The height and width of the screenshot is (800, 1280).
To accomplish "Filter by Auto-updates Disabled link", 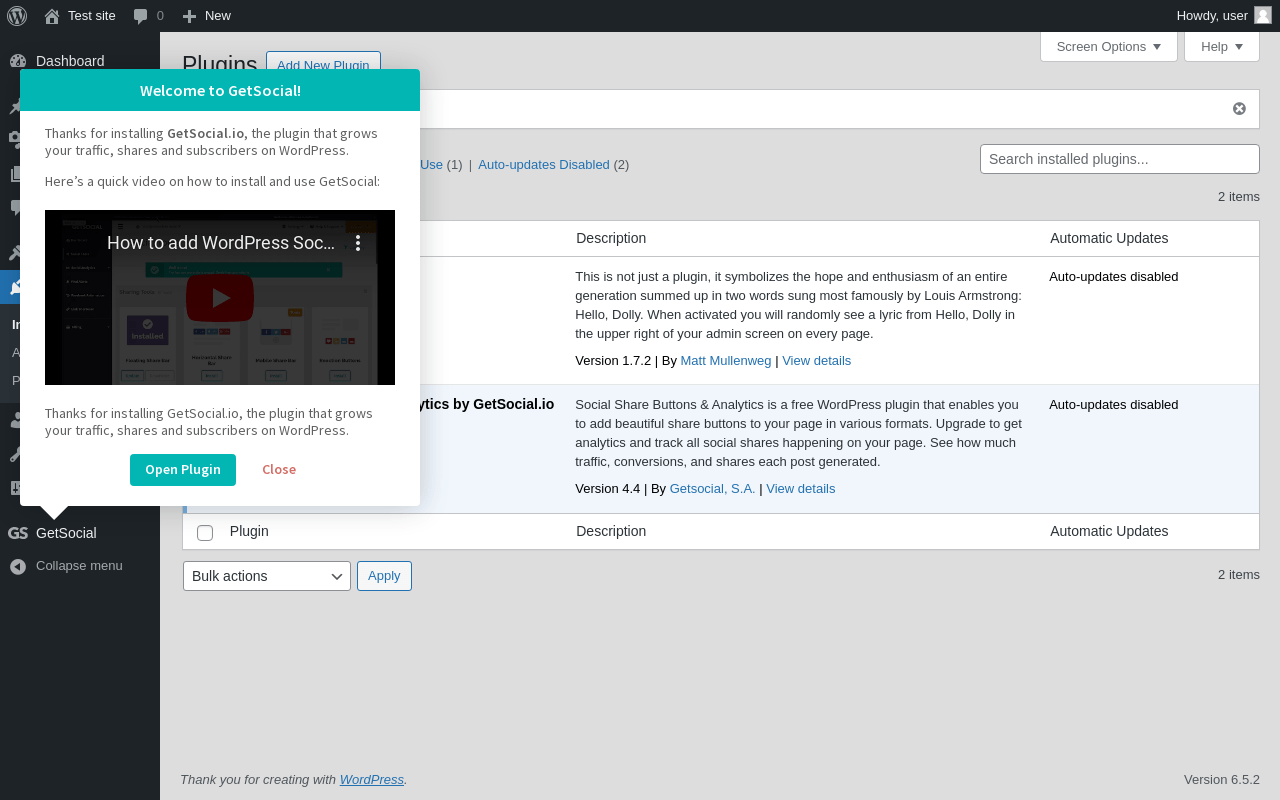I will tap(544, 165).
